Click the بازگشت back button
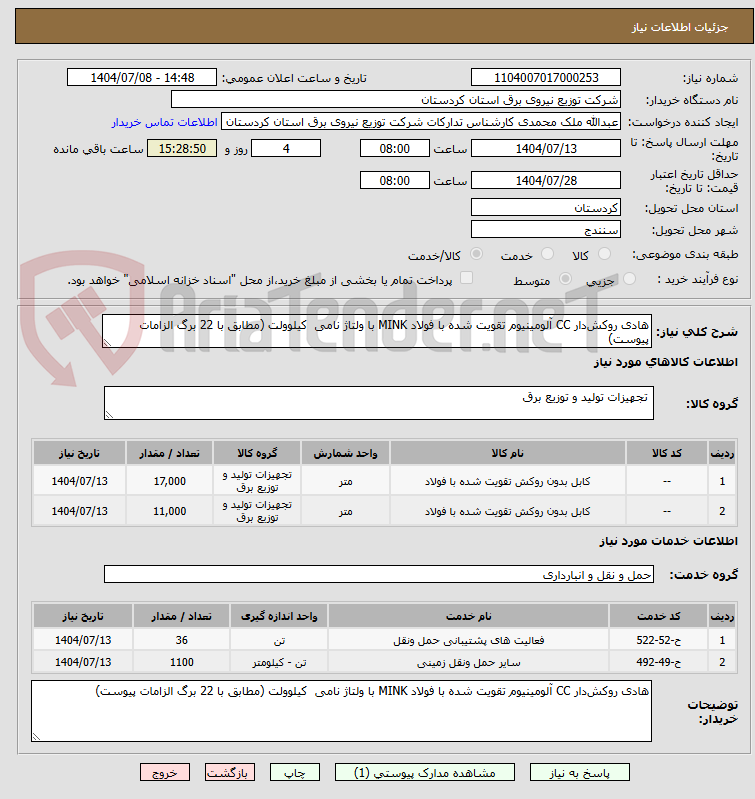This screenshot has height=799, width=755. [230, 773]
